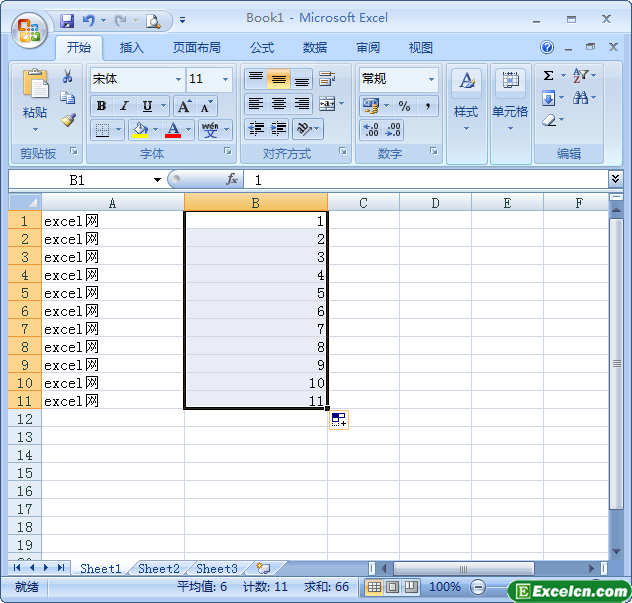The width and height of the screenshot is (632, 603).
Task: Open Find and Select binoculars
Action: click(x=580, y=98)
